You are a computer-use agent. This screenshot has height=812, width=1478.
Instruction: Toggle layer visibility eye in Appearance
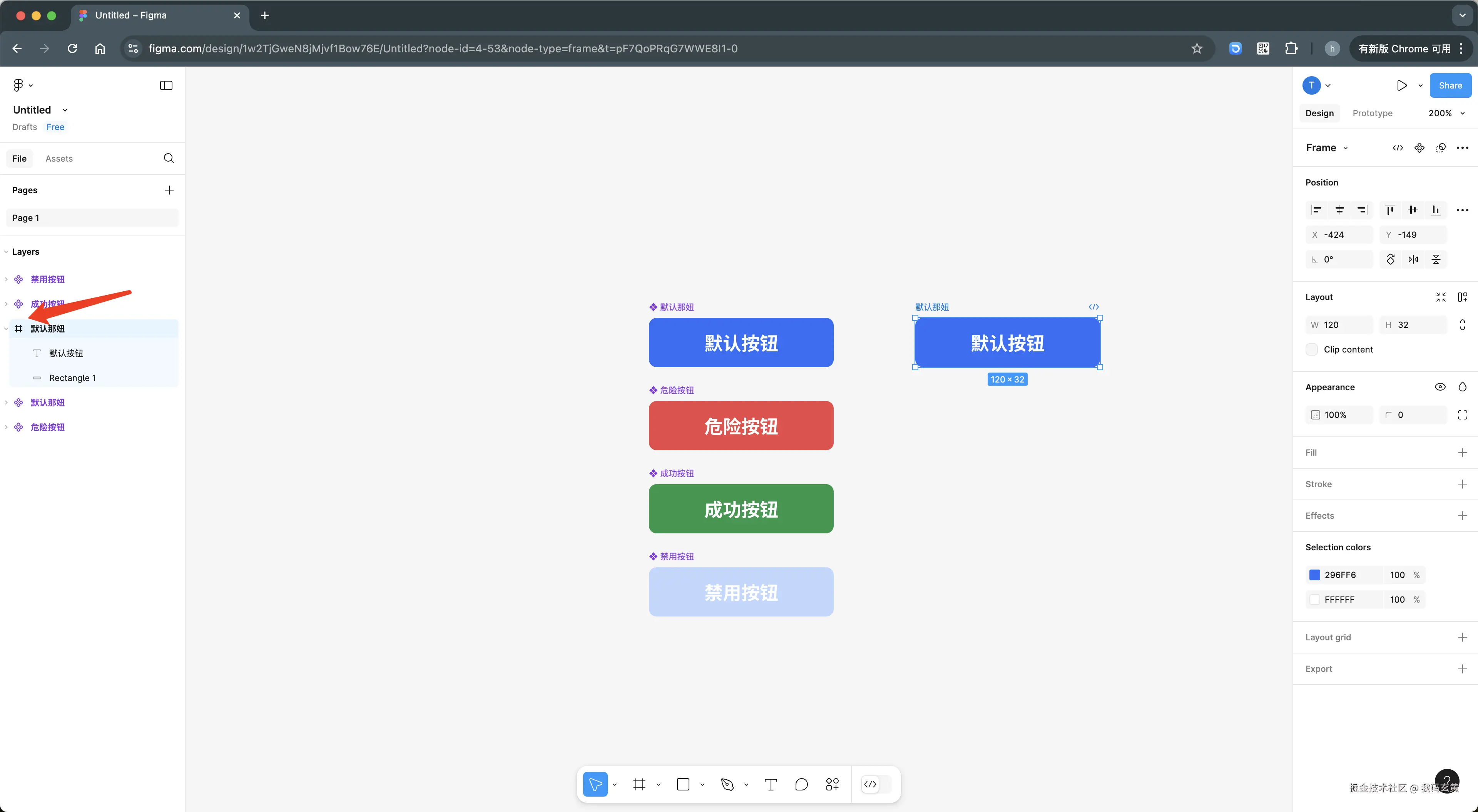pyautogui.click(x=1440, y=387)
